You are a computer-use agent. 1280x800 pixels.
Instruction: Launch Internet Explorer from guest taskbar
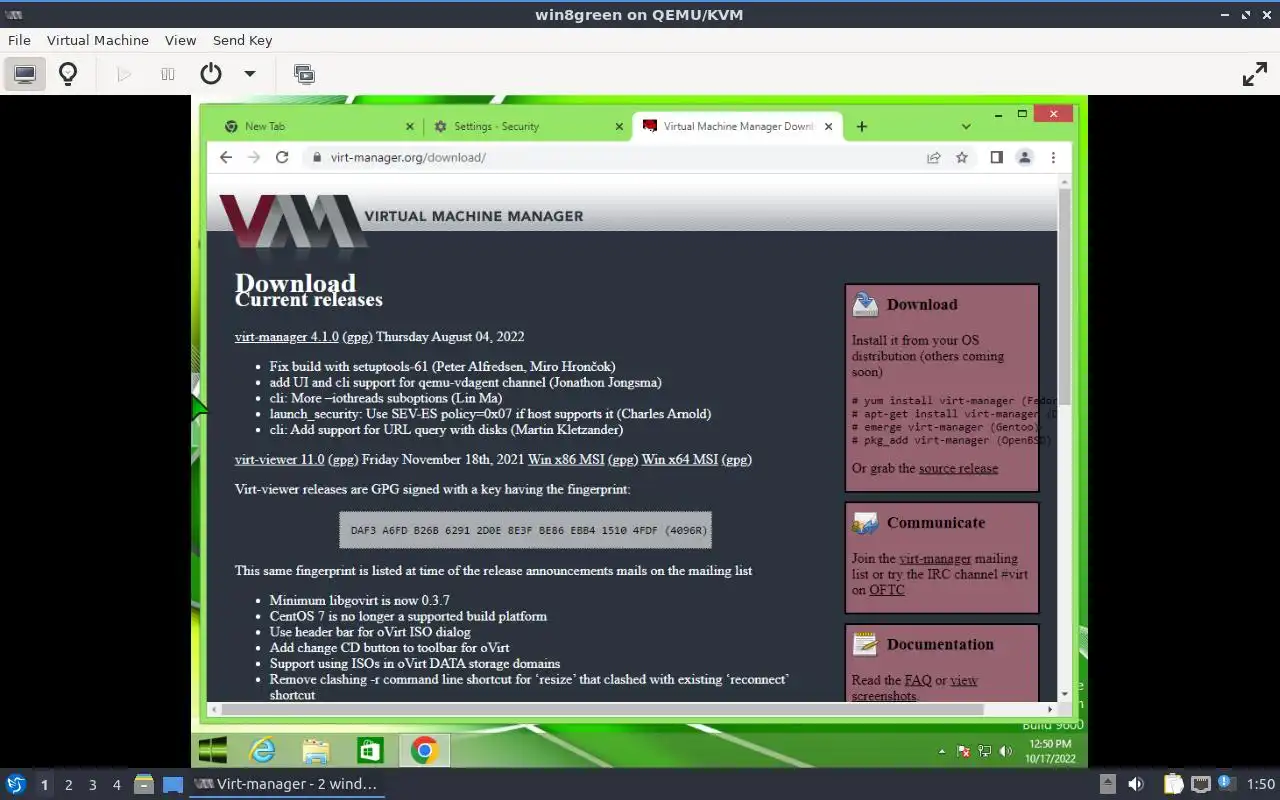tap(262, 750)
